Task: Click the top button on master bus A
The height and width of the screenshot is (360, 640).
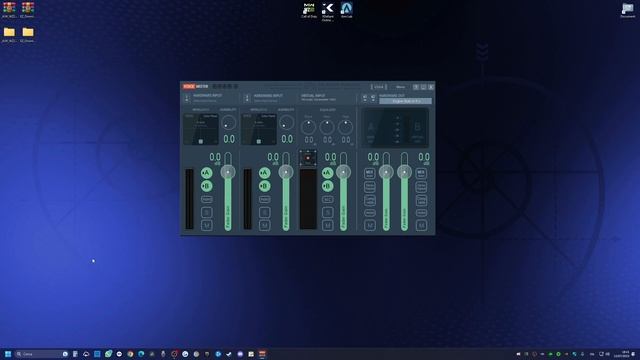Action: pos(370,173)
